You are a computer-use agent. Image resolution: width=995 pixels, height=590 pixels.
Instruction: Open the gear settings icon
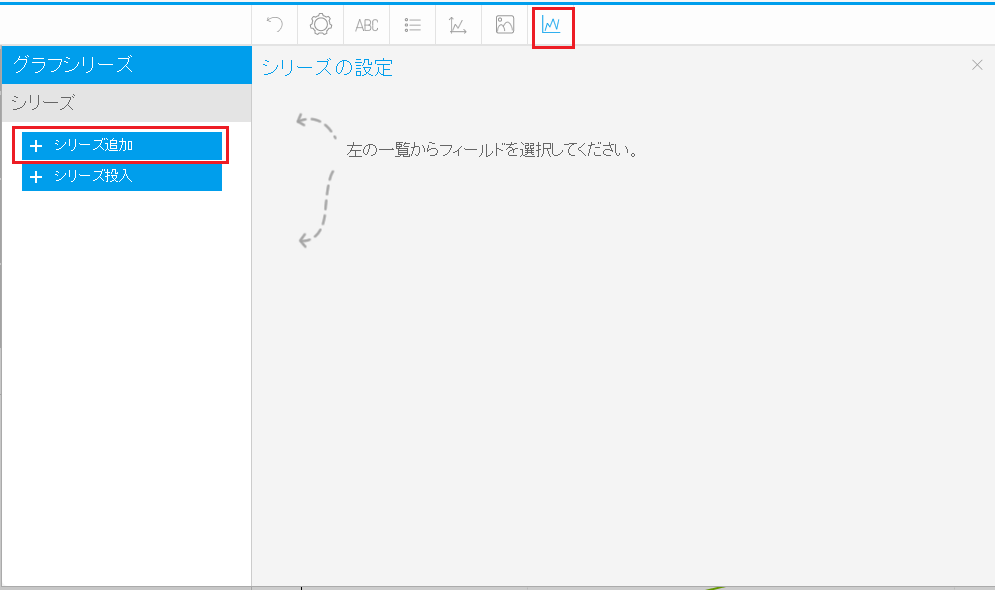(320, 25)
